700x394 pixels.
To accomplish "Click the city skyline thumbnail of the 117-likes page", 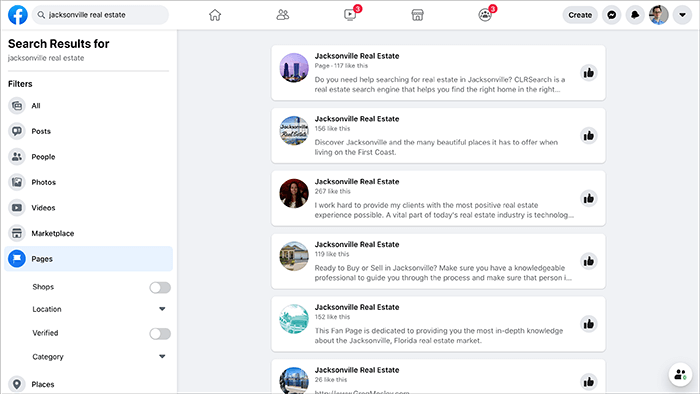I will (294, 68).
